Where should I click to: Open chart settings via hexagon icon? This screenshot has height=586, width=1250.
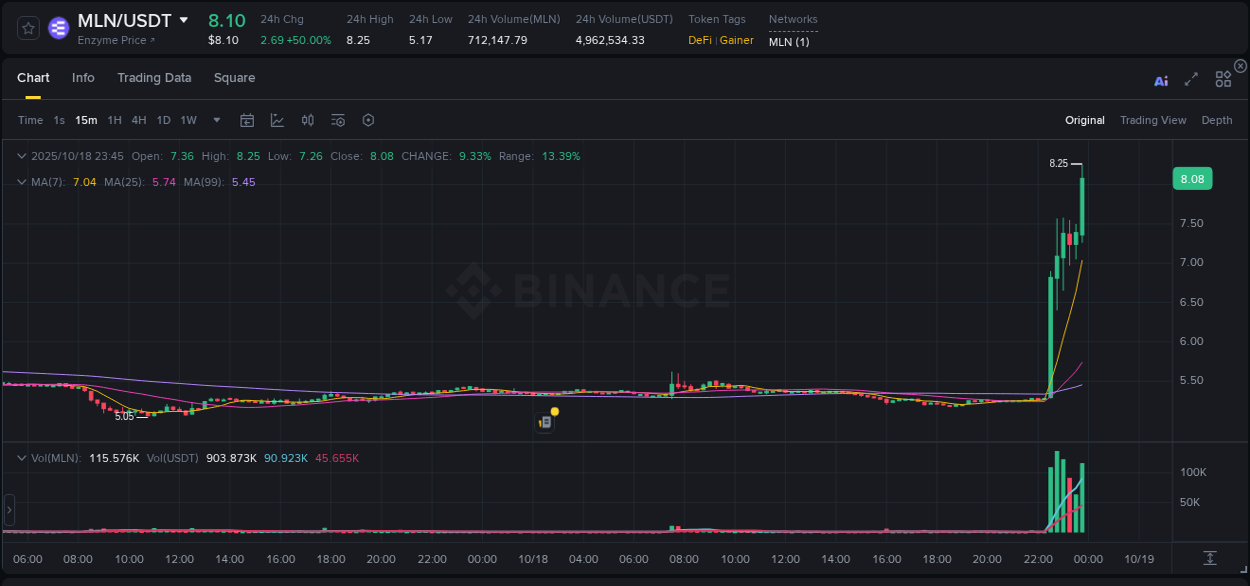368,119
